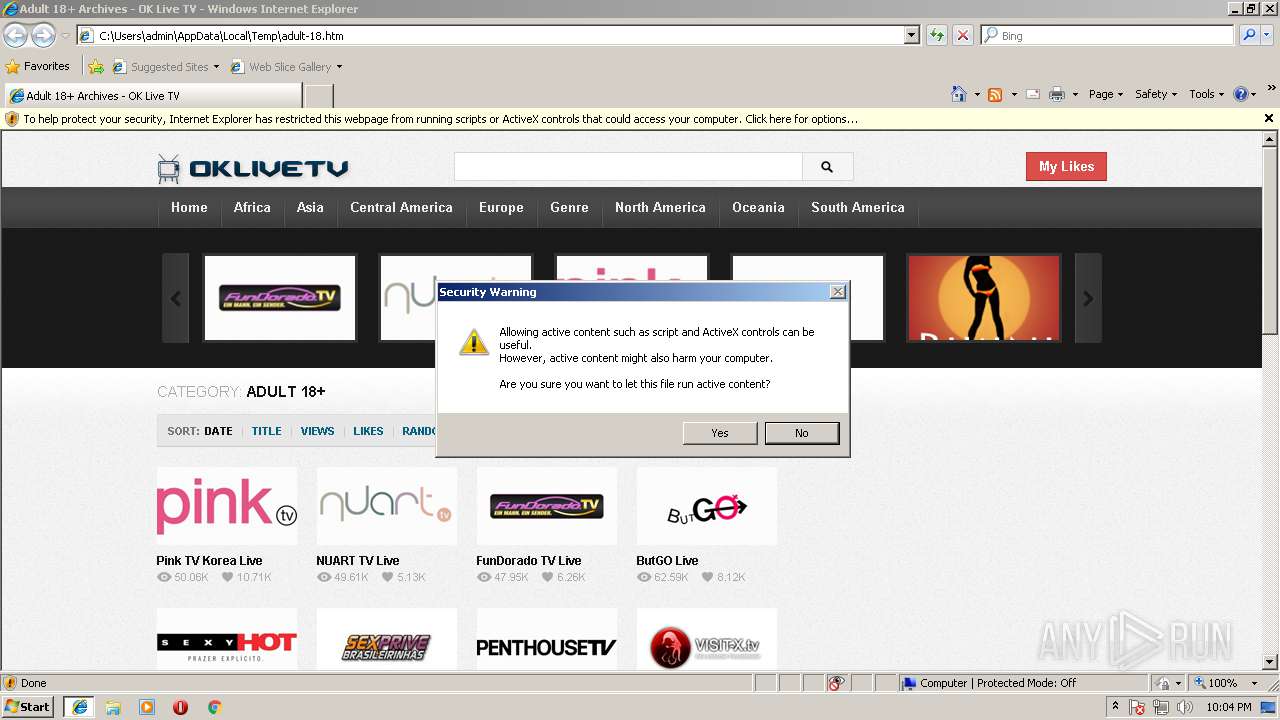Click inside the website search field
Image resolution: width=1280 pixels, height=720 pixels.
pyautogui.click(x=628, y=167)
